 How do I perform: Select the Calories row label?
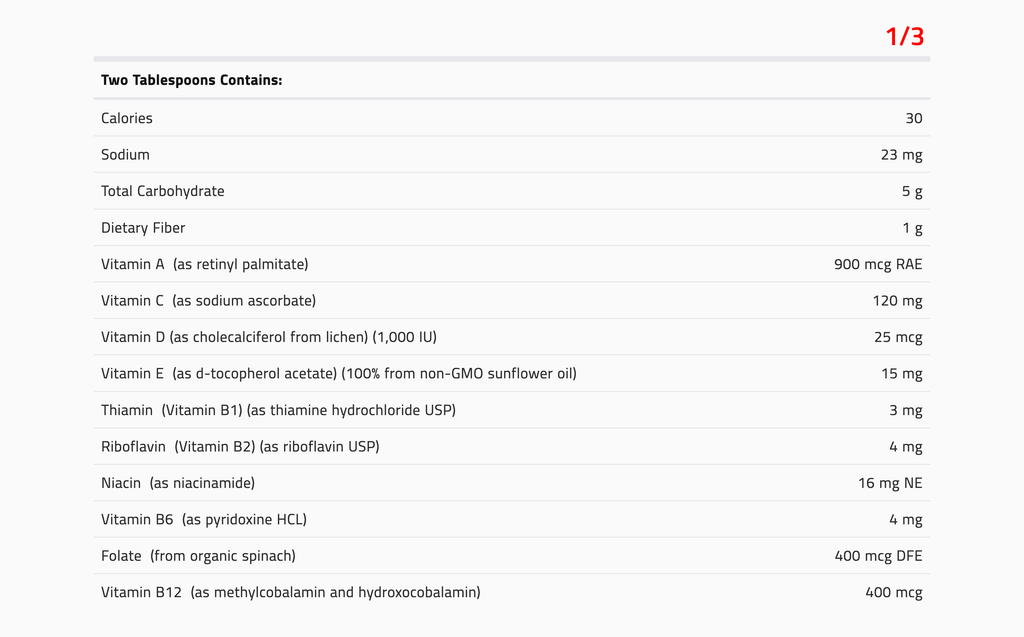click(127, 118)
